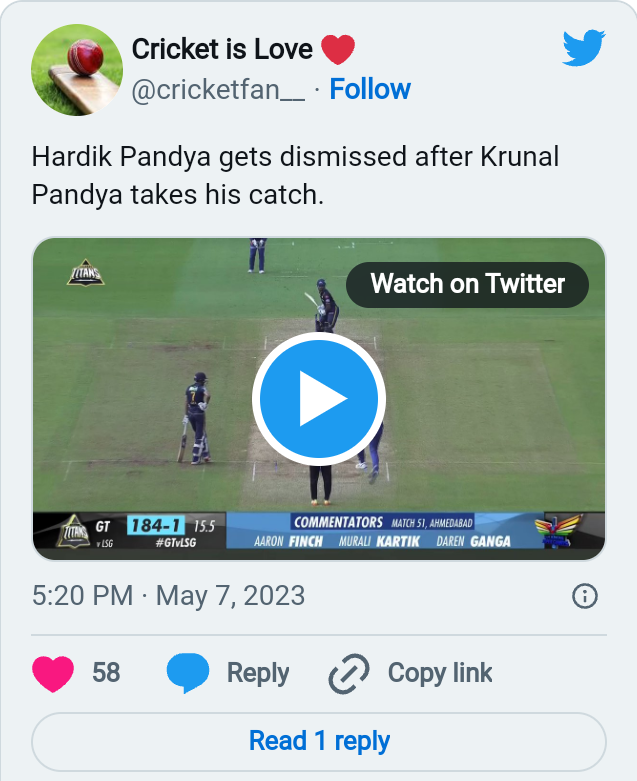Like the tweet with the heart icon

[x=53, y=673]
